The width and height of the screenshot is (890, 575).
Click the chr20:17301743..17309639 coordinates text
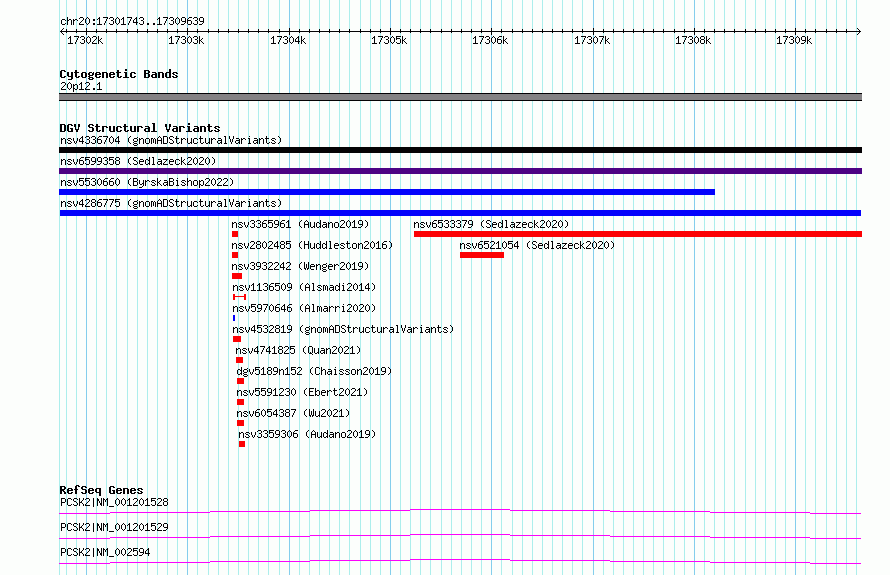(x=132, y=21)
